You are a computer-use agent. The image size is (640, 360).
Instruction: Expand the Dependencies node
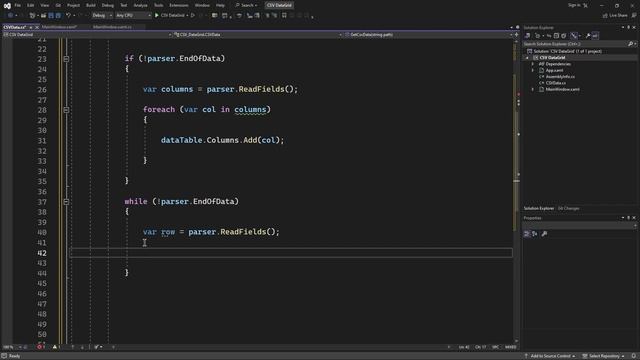pos(533,64)
